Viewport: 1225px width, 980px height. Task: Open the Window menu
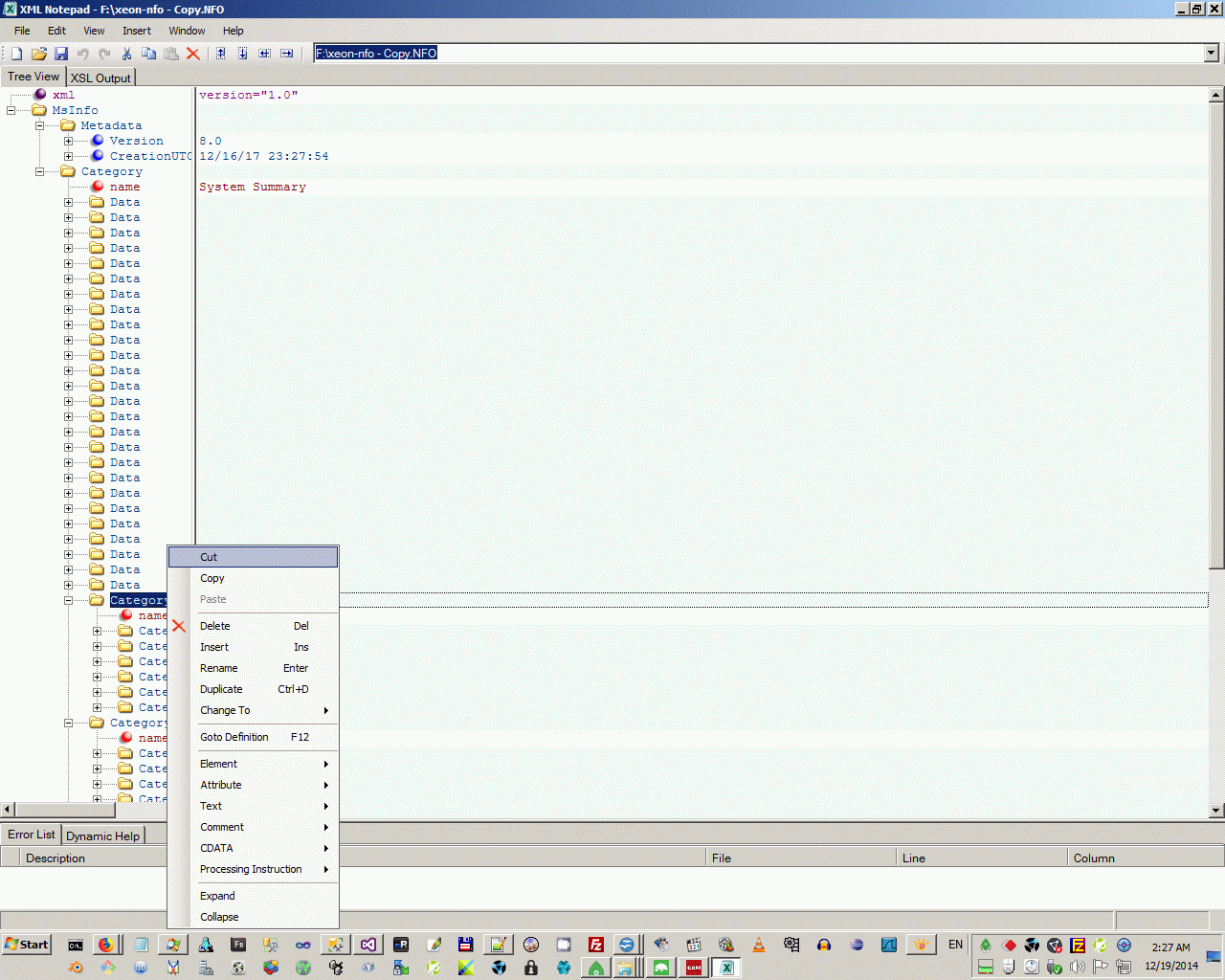pos(187,31)
